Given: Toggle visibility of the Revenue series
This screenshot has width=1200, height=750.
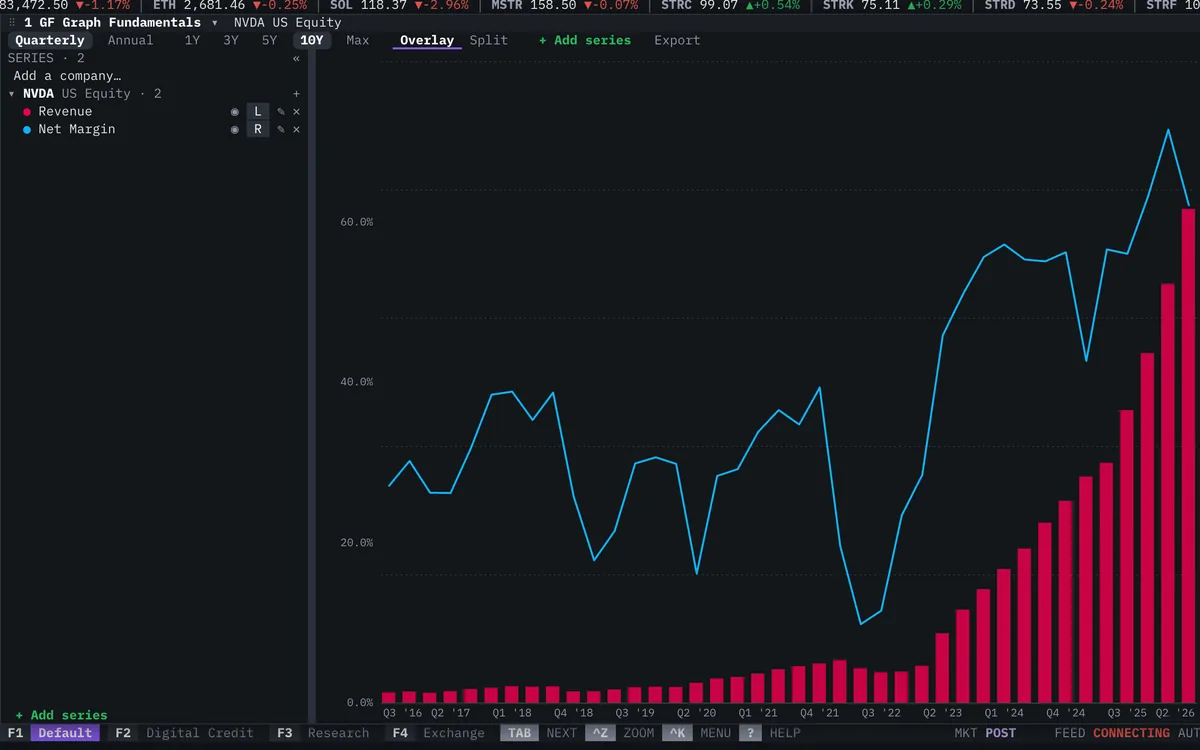Looking at the screenshot, I should click(235, 112).
